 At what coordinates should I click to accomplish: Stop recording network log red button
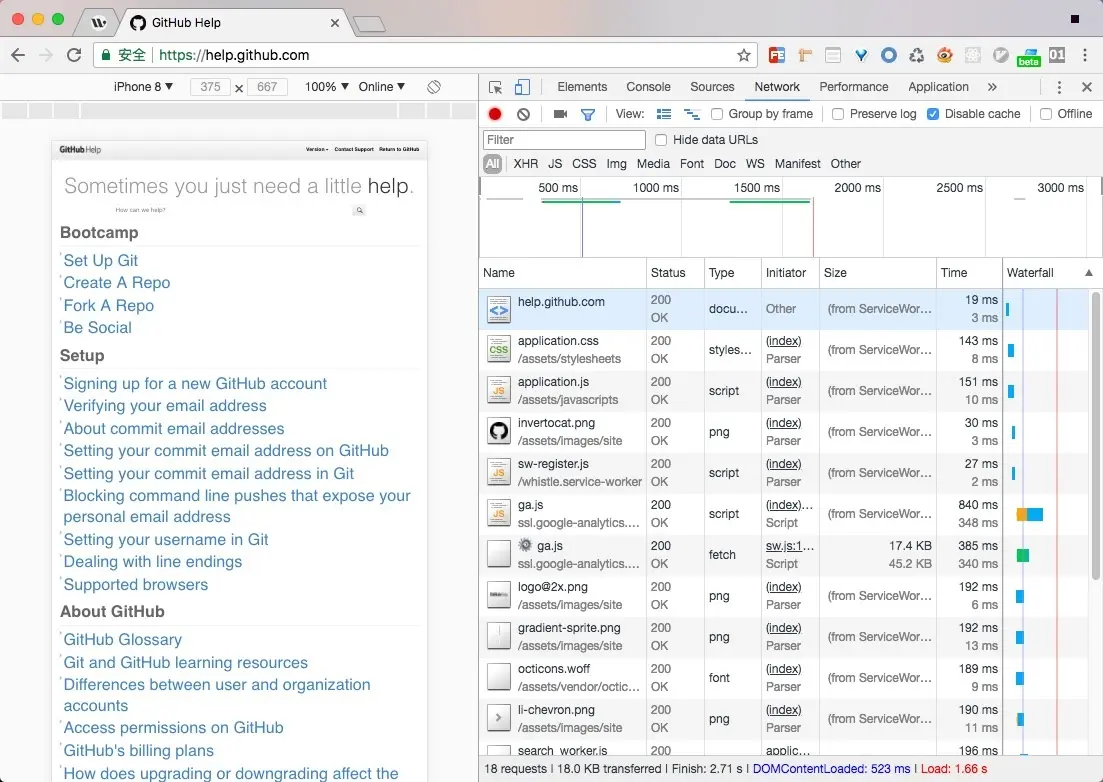pos(495,114)
